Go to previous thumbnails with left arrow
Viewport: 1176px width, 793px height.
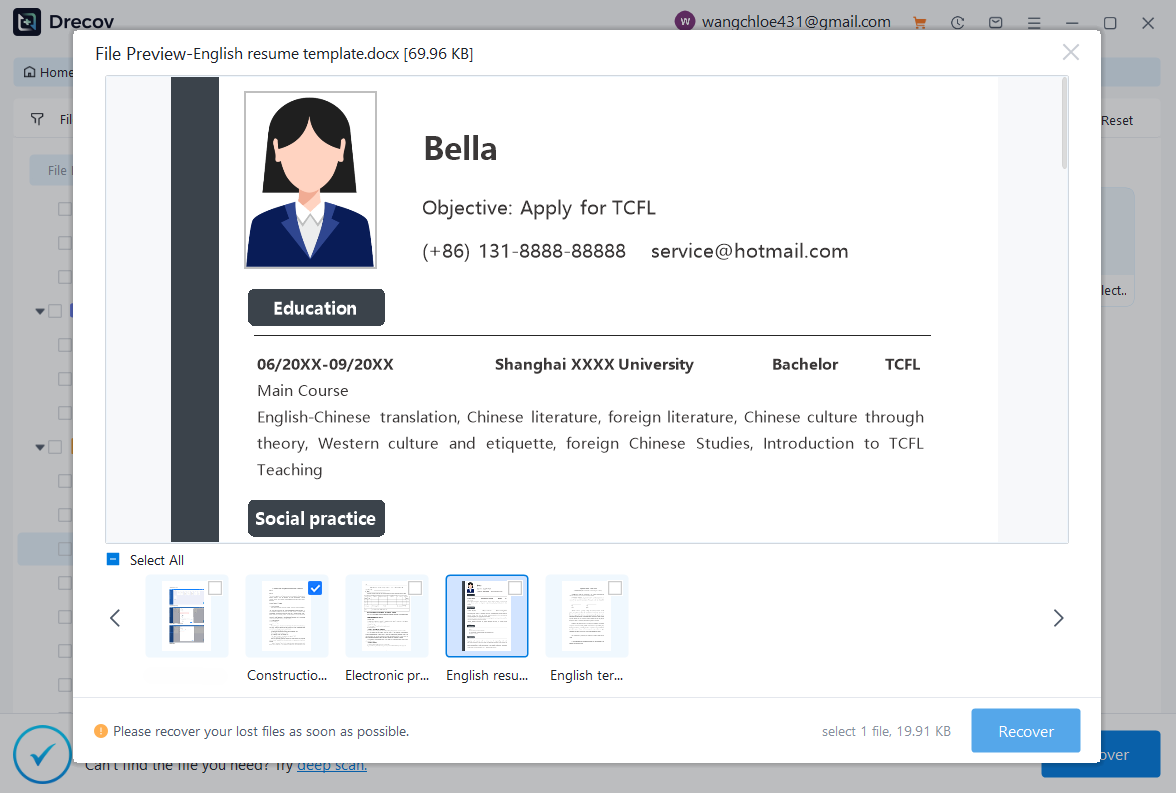pyautogui.click(x=115, y=618)
